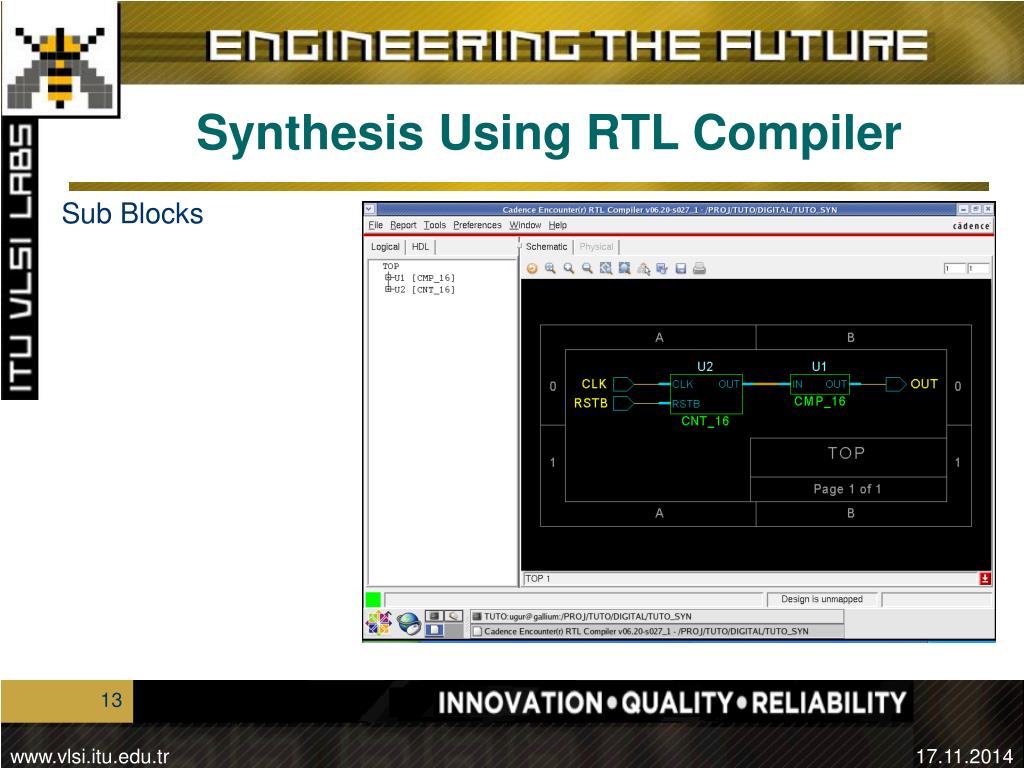Click the schematic options checkmark icon
Image resolution: width=1024 pixels, height=768 pixels.
pos(662,268)
